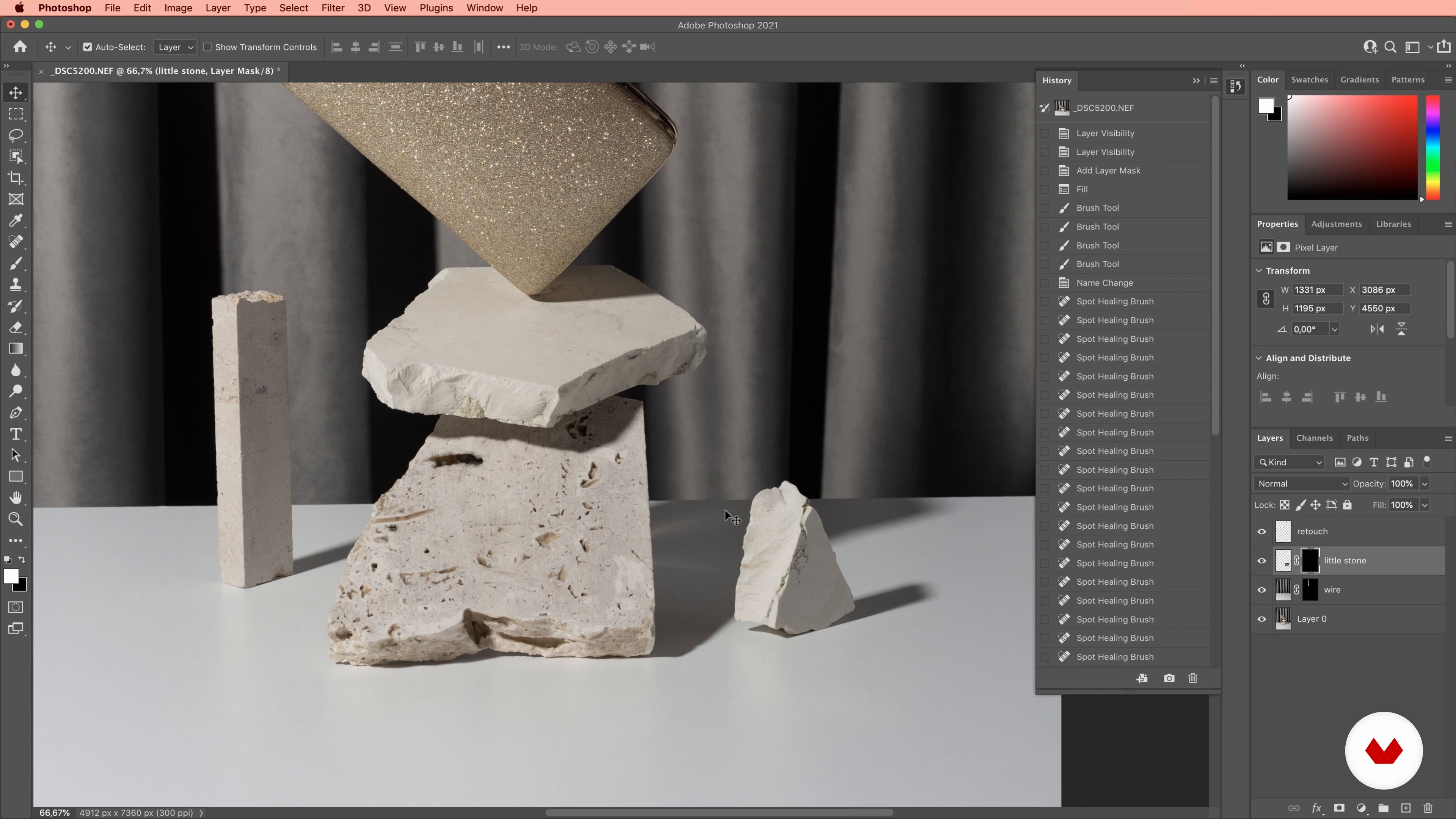Viewport: 1456px width, 819px height.
Task: Switch to the Swatches tab
Action: [x=1309, y=80]
